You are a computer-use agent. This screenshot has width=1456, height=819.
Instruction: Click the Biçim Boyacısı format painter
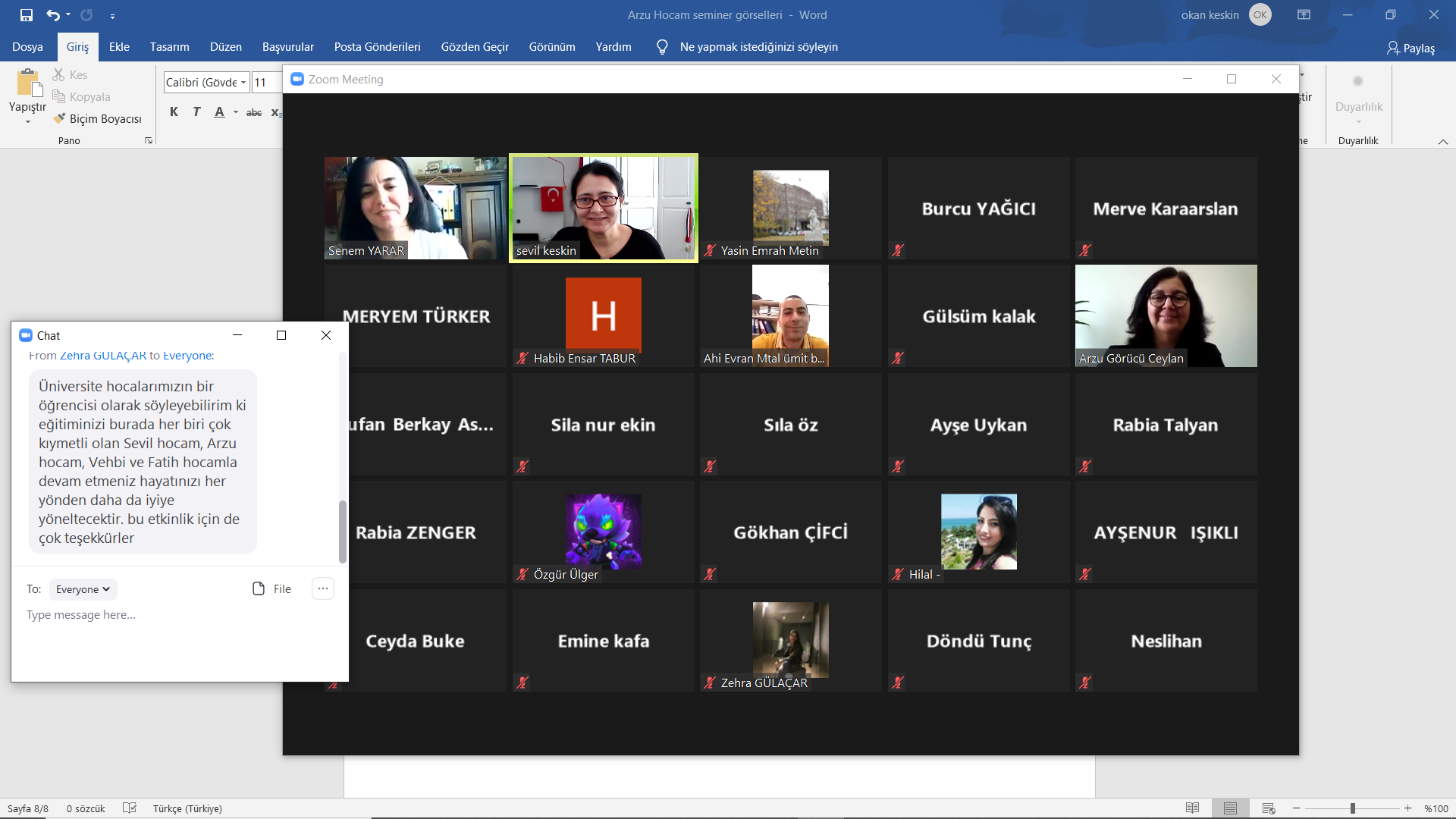(98, 119)
